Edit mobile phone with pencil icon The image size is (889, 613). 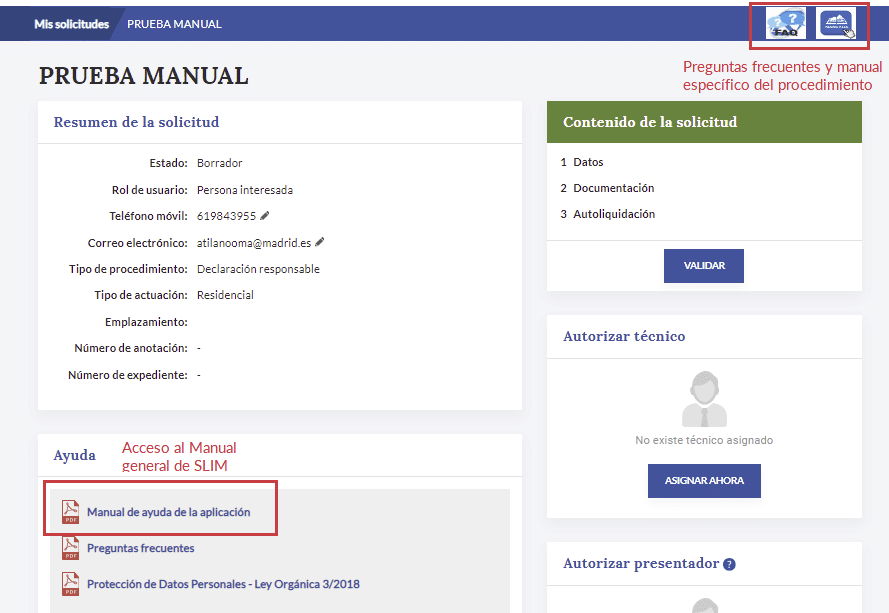[x=265, y=216]
